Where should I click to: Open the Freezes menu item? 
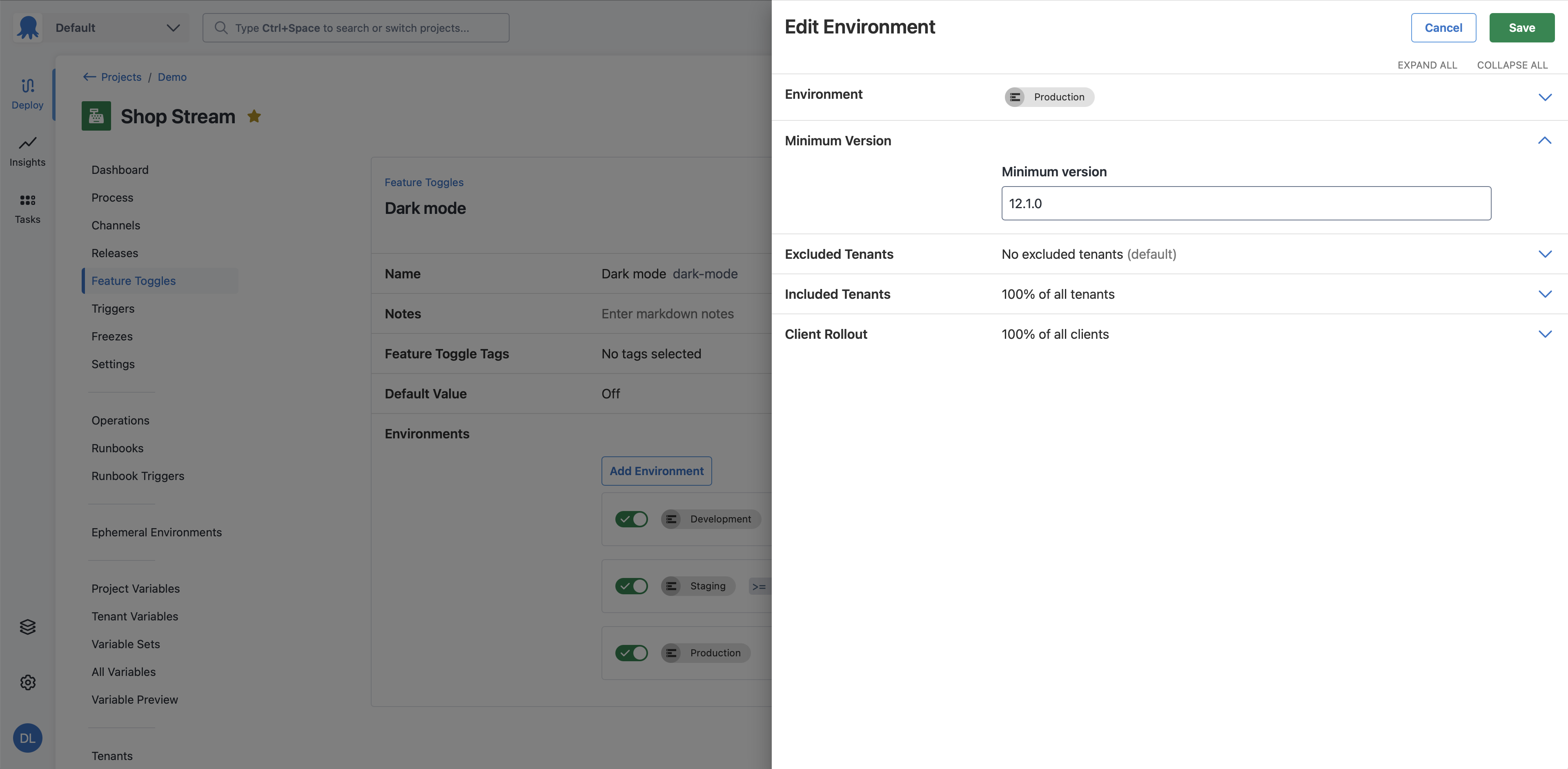[112, 336]
